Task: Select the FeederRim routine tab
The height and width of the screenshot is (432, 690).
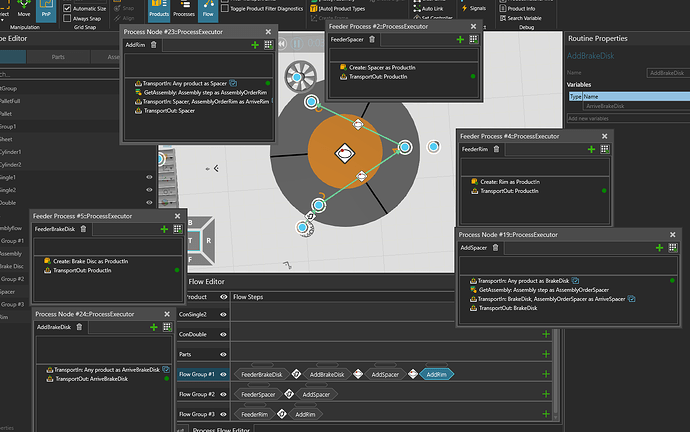Action: click(x=476, y=149)
